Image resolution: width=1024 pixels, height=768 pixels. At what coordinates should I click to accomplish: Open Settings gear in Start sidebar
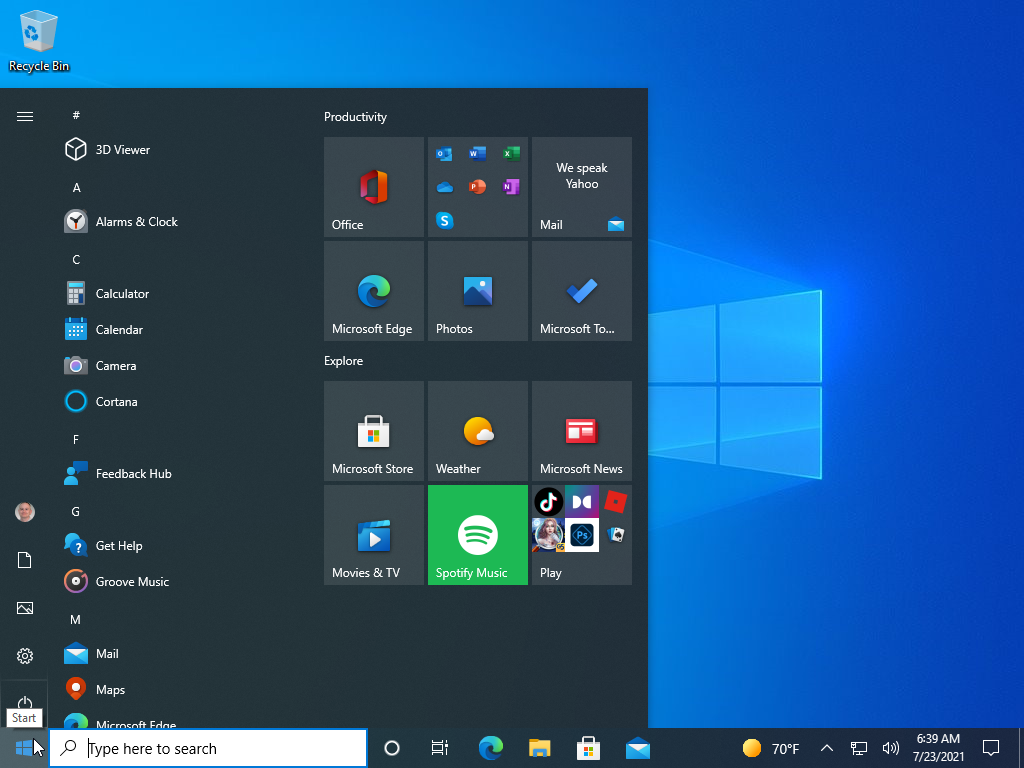pyautogui.click(x=25, y=656)
